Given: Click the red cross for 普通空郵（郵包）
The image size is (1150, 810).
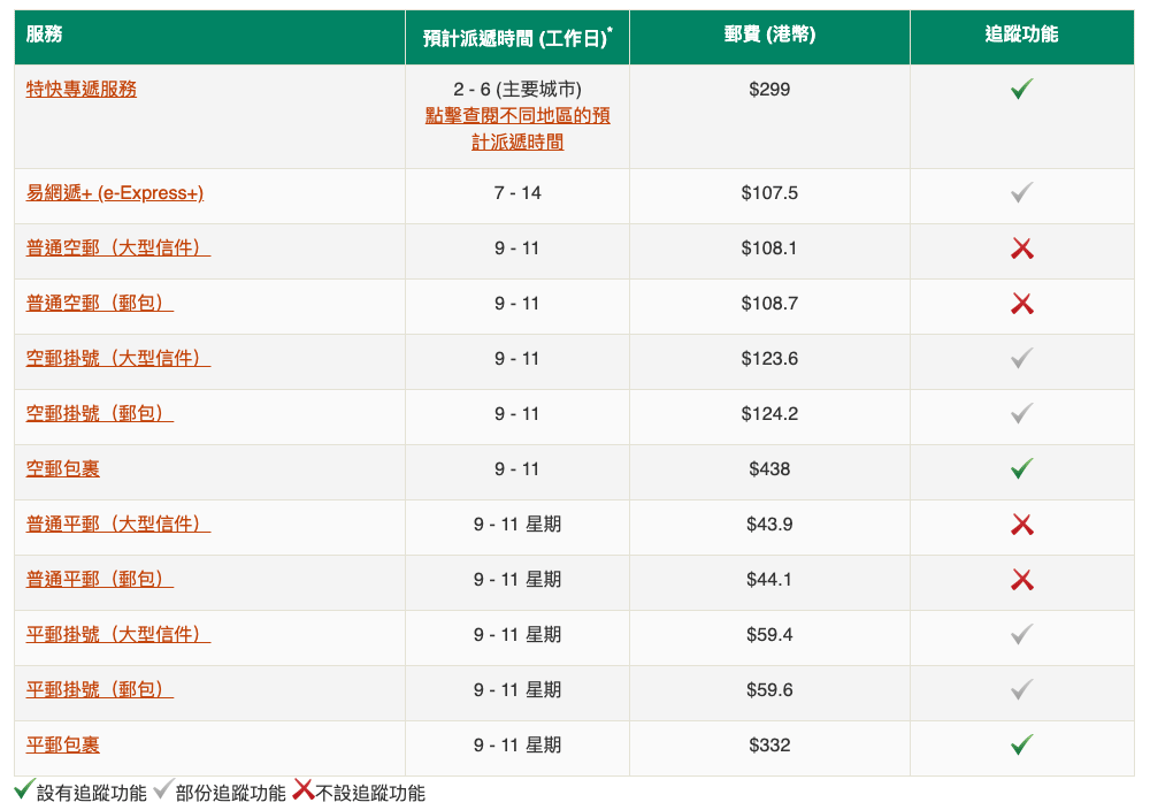Looking at the screenshot, I should click(1021, 304).
